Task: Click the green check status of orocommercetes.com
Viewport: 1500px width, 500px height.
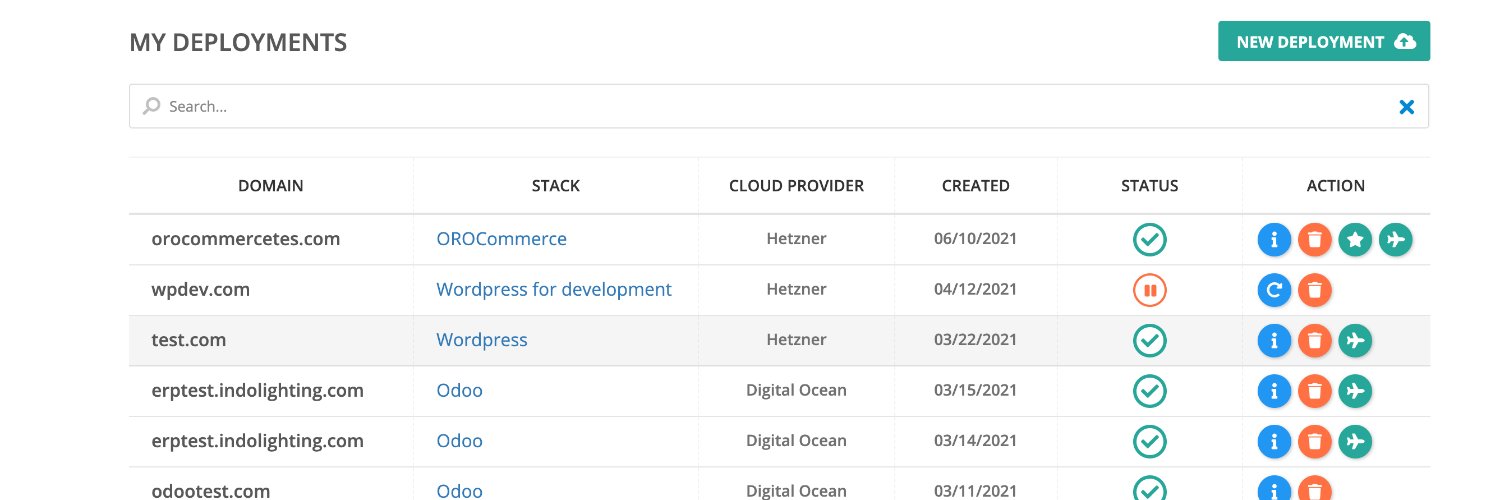Action: click(1150, 240)
